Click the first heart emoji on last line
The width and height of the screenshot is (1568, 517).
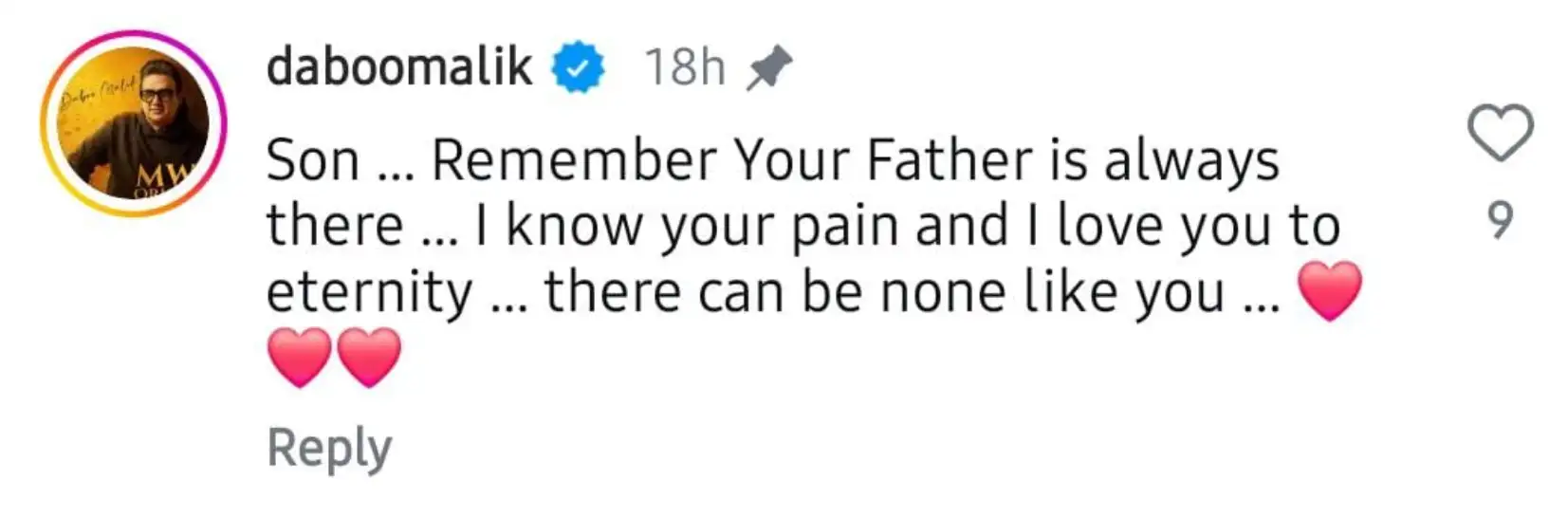[300, 357]
